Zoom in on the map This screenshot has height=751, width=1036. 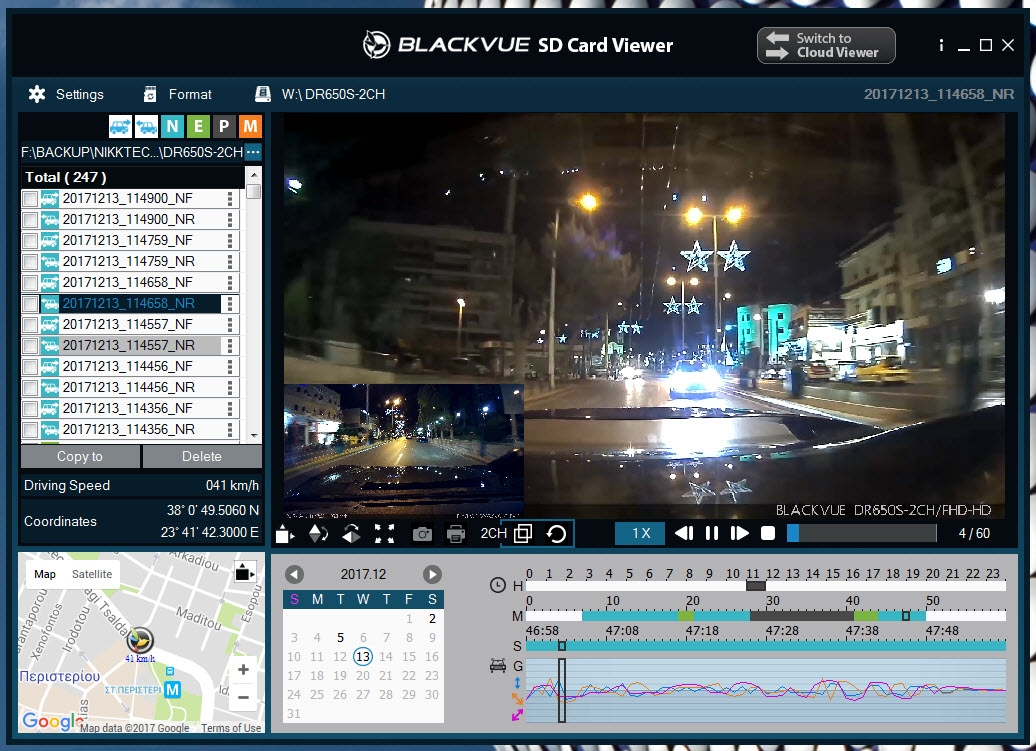(243, 669)
